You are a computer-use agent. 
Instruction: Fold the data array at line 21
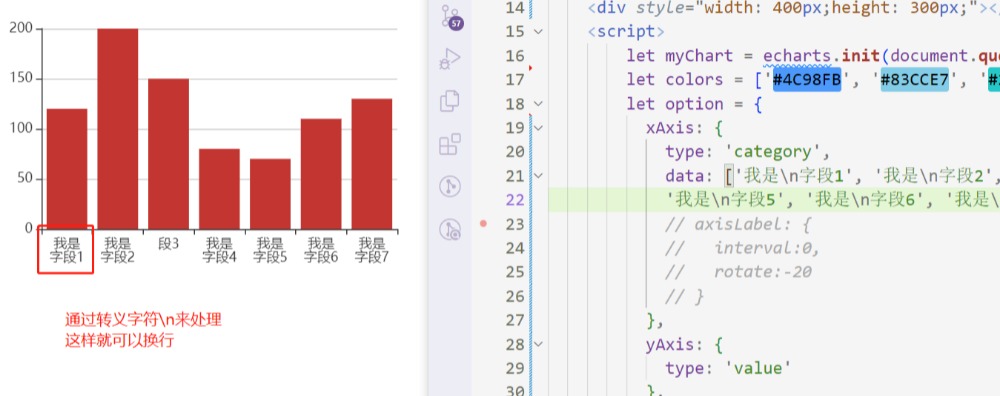tap(538, 175)
